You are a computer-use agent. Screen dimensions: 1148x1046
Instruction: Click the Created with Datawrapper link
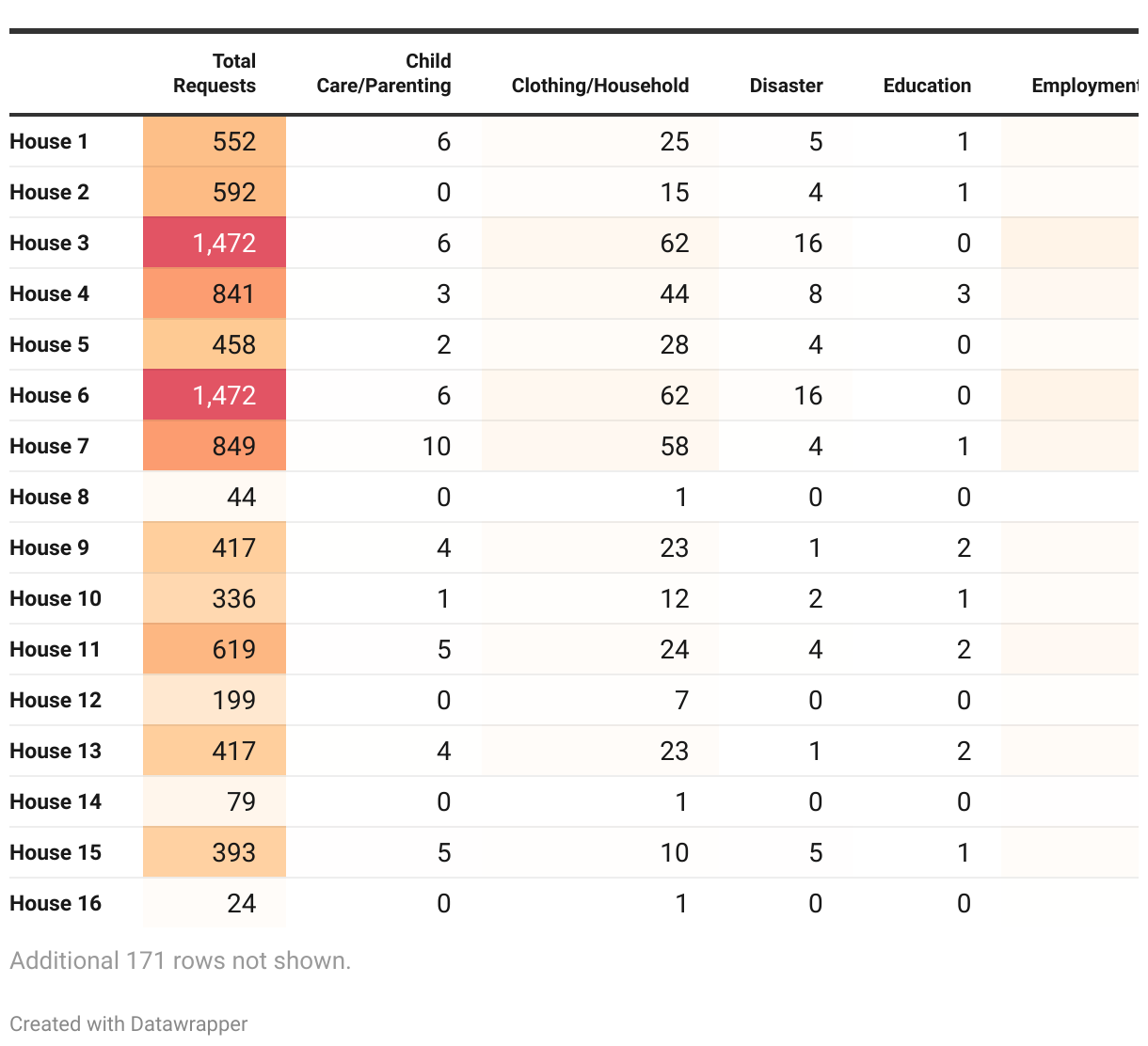(129, 1023)
